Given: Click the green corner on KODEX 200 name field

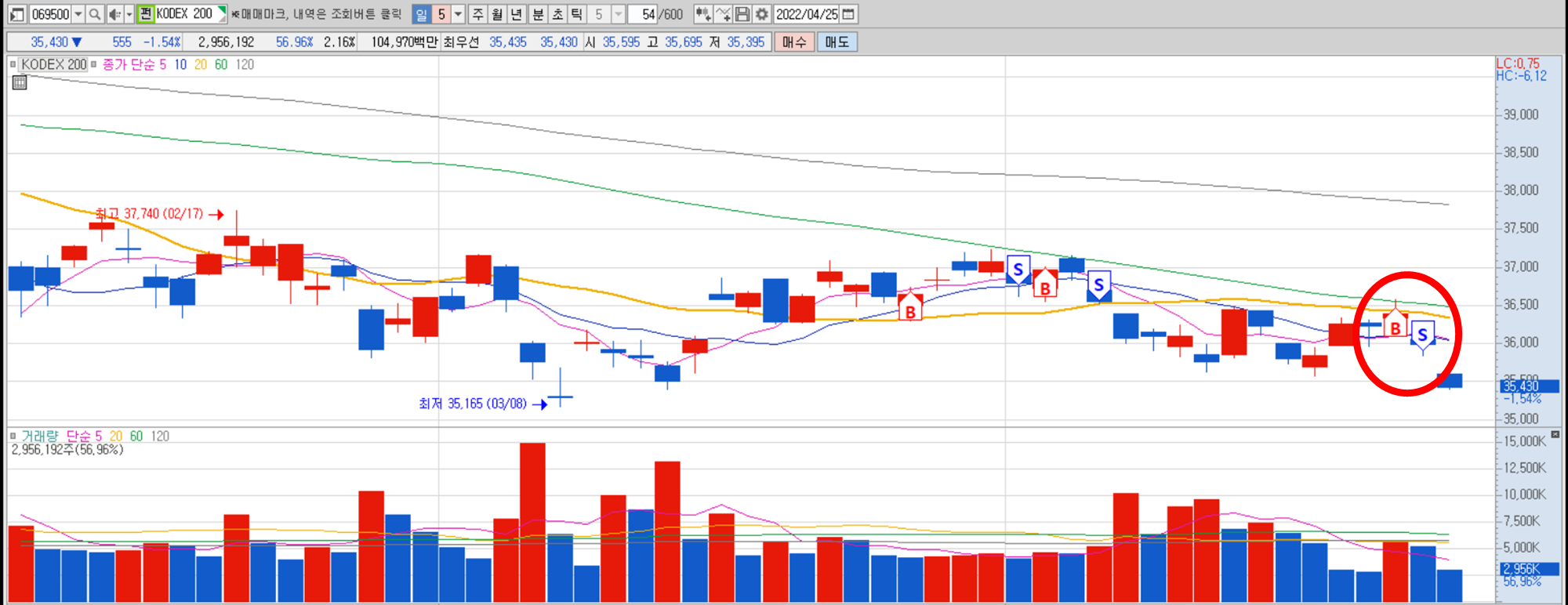Looking at the screenshot, I should coord(222,10).
